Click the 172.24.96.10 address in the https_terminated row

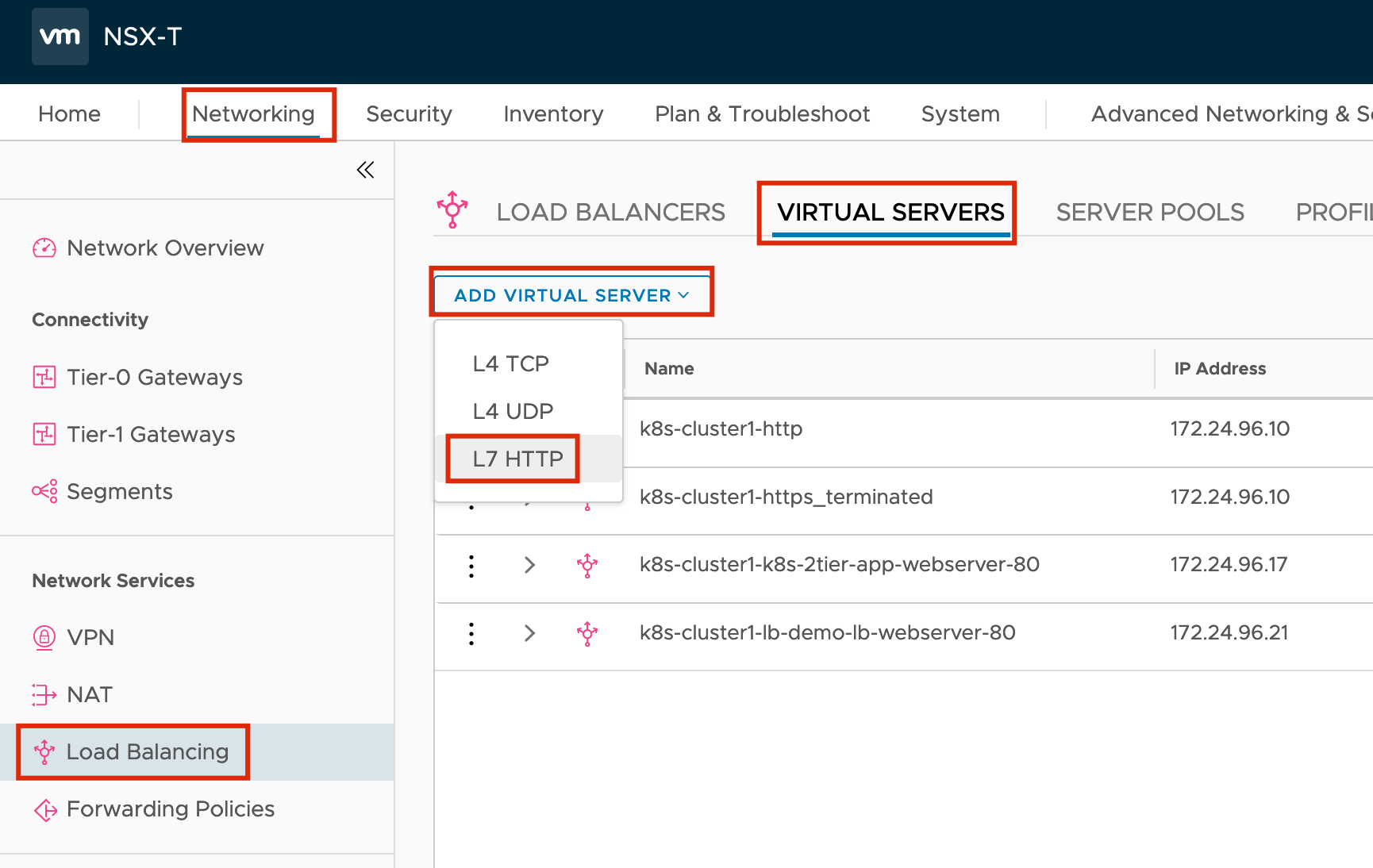point(1230,497)
